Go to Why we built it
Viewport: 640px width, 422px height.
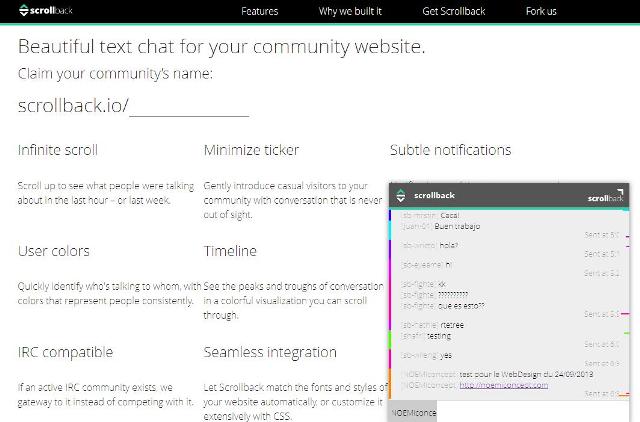pos(350,11)
